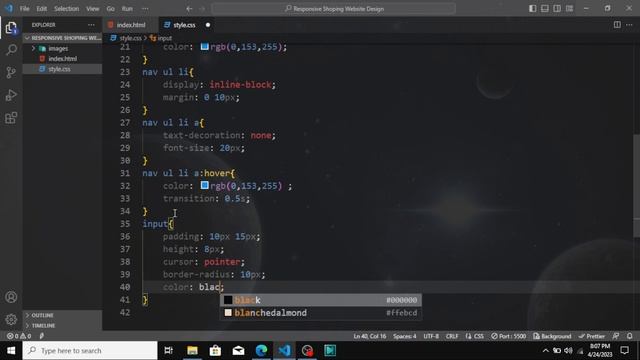Open the volume control in system tray
The width and height of the screenshot is (640, 360).
(x=569, y=350)
